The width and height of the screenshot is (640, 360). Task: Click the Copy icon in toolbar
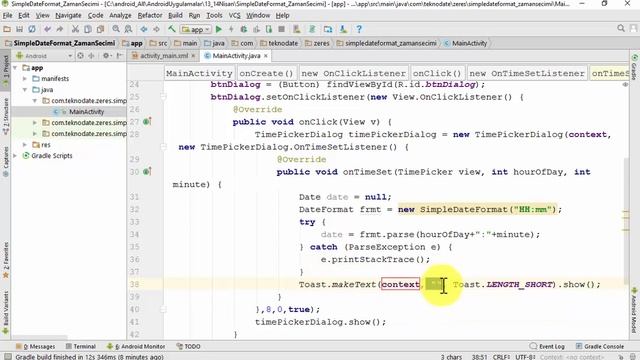point(88,29)
